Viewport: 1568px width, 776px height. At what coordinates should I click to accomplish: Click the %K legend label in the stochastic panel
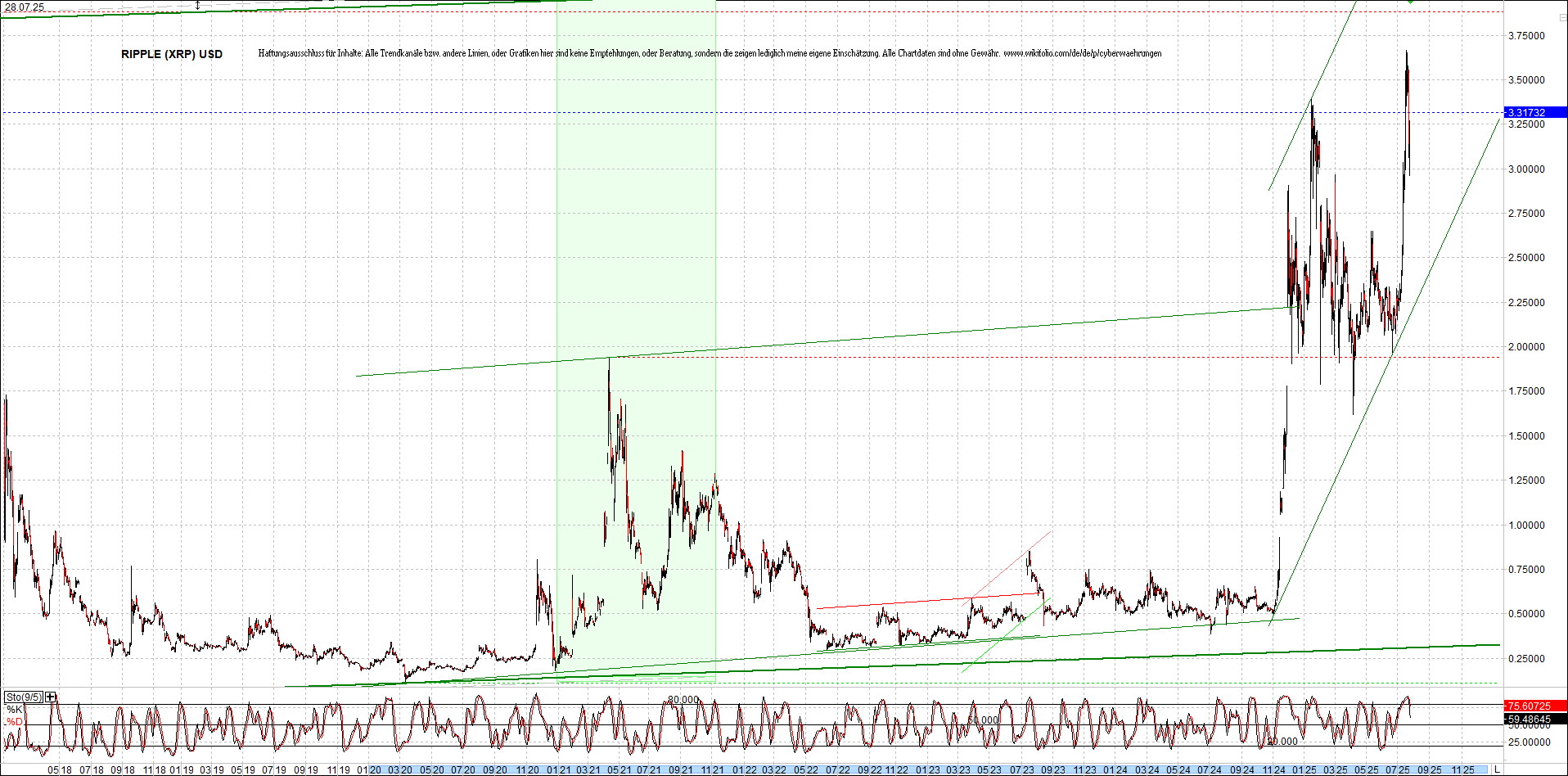pyautogui.click(x=13, y=709)
